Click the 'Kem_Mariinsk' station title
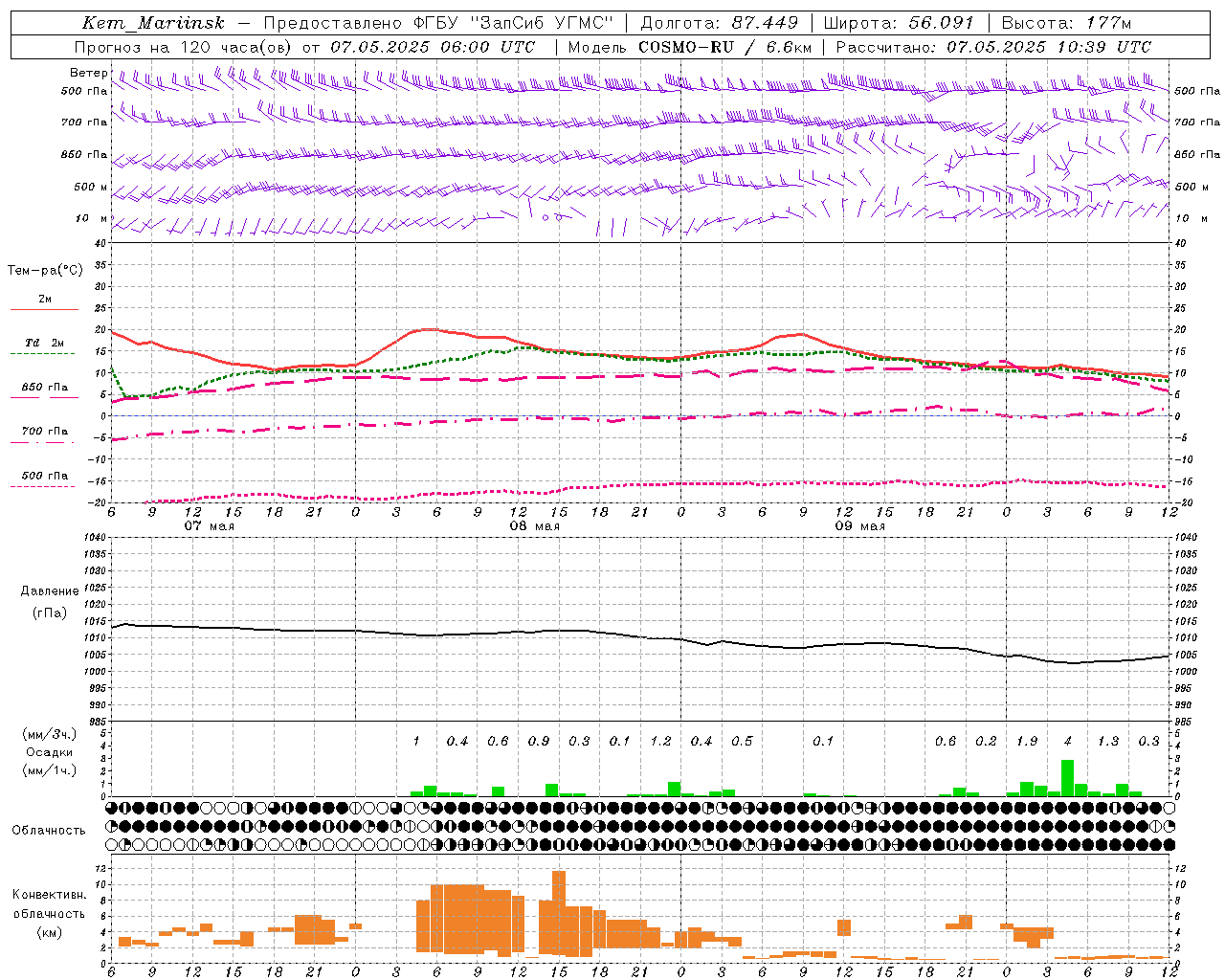The width and height of the screenshot is (1225, 980). point(153,23)
